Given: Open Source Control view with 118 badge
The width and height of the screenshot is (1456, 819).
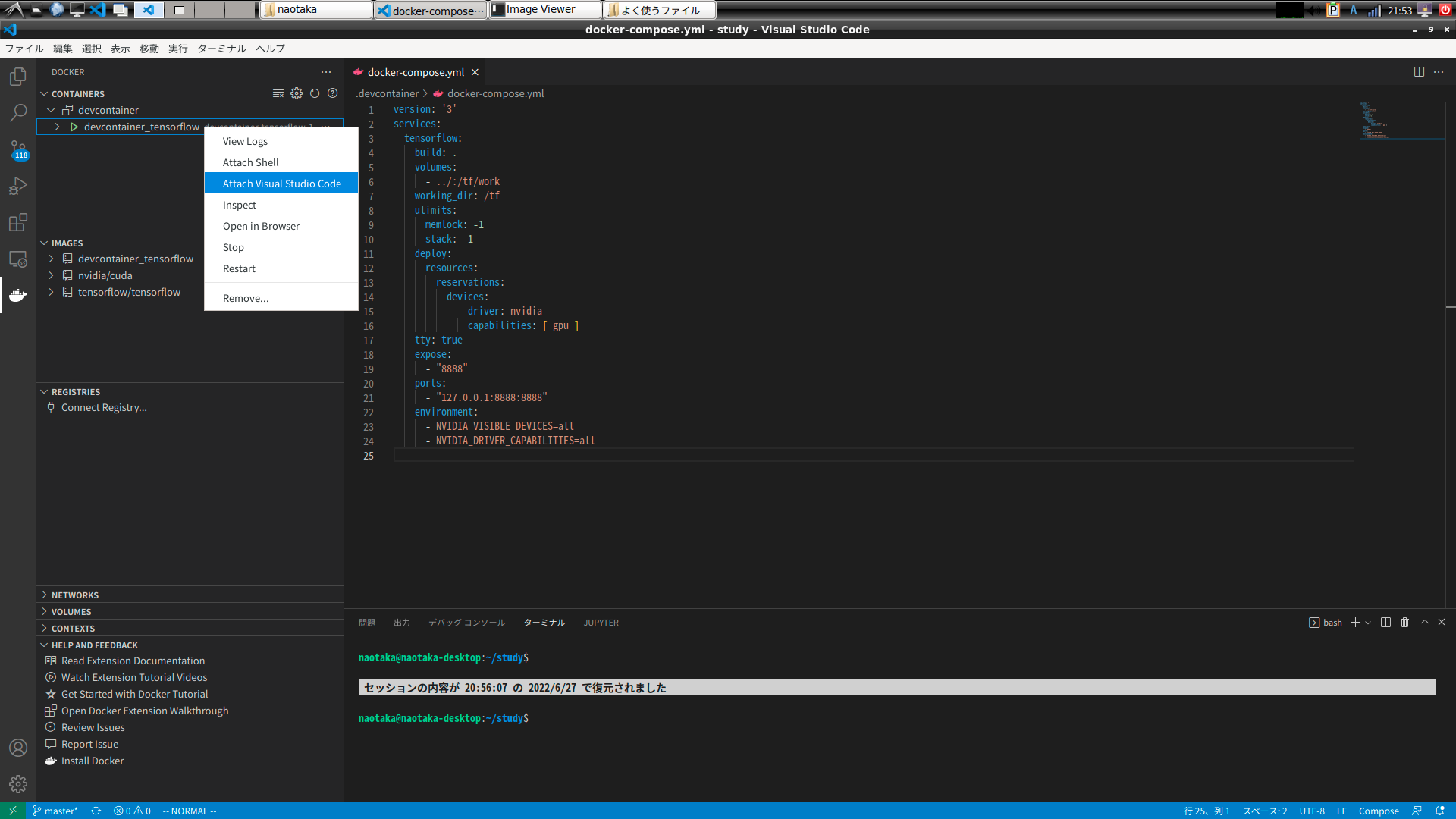Looking at the screenshot, I should coord(18,149).
